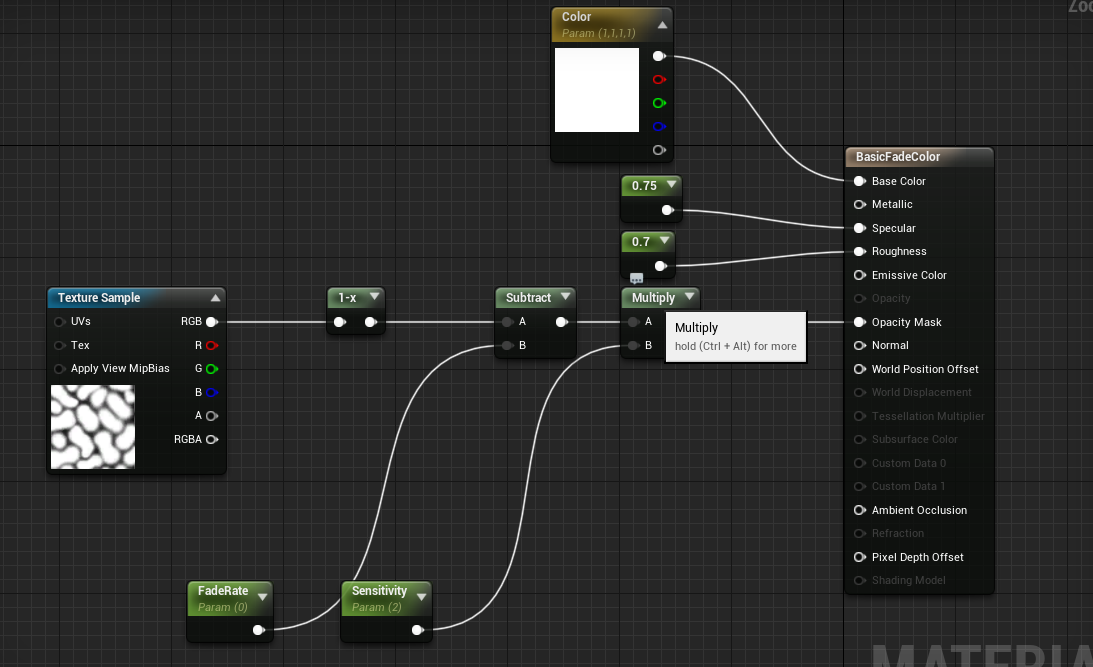Click the Emissive Color input pin
The width and height of the screenshot is (1093, 667).
point(859,275)
